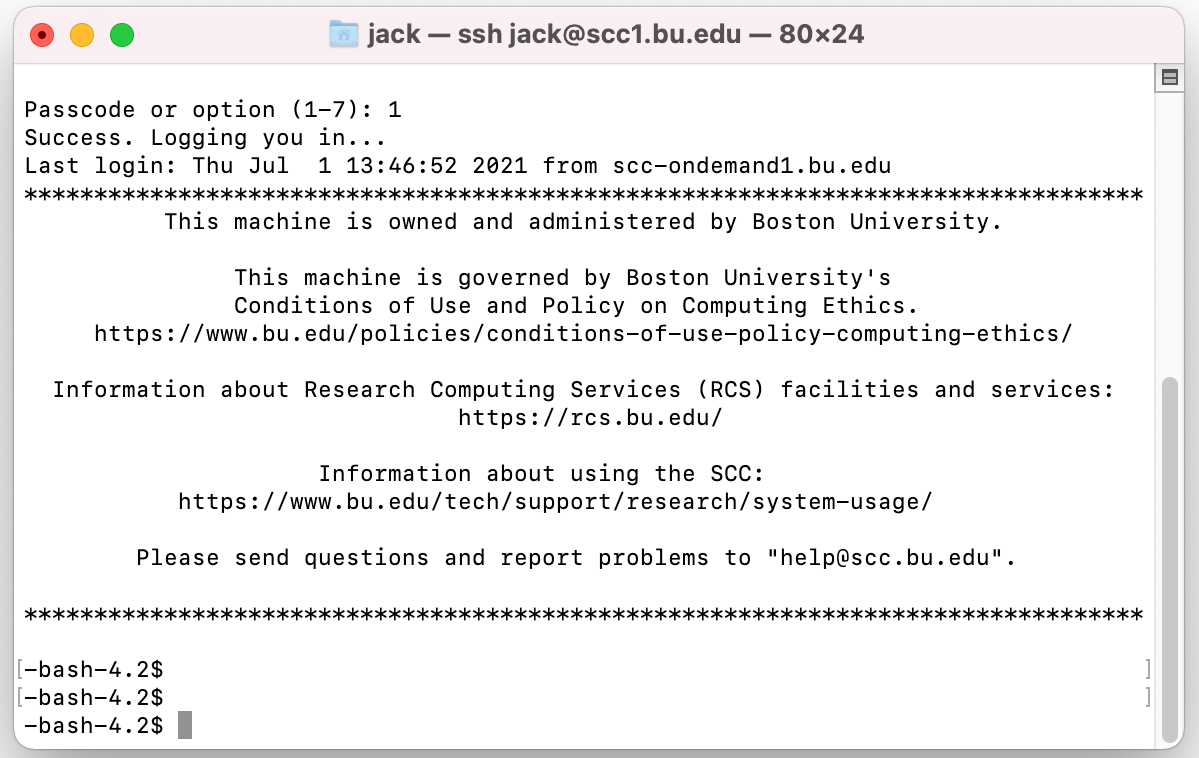Screen dimensions: 1199x758
Task: Zoom the window with green button
Action: point(122,36)
